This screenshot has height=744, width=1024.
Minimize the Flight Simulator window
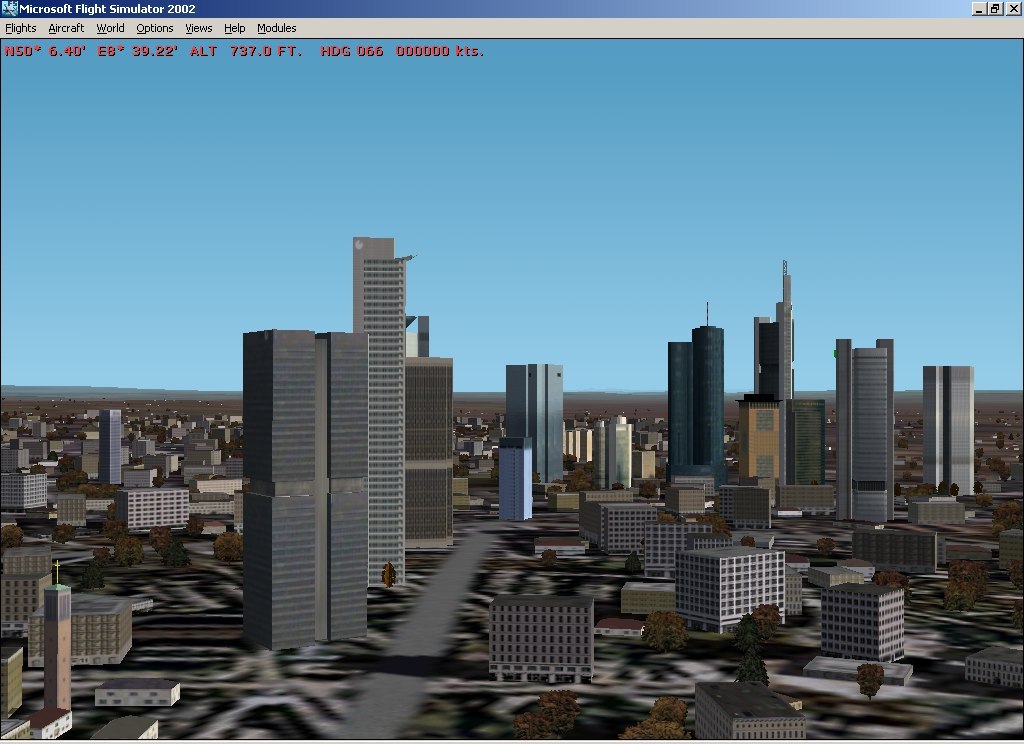tap(978, 9)
